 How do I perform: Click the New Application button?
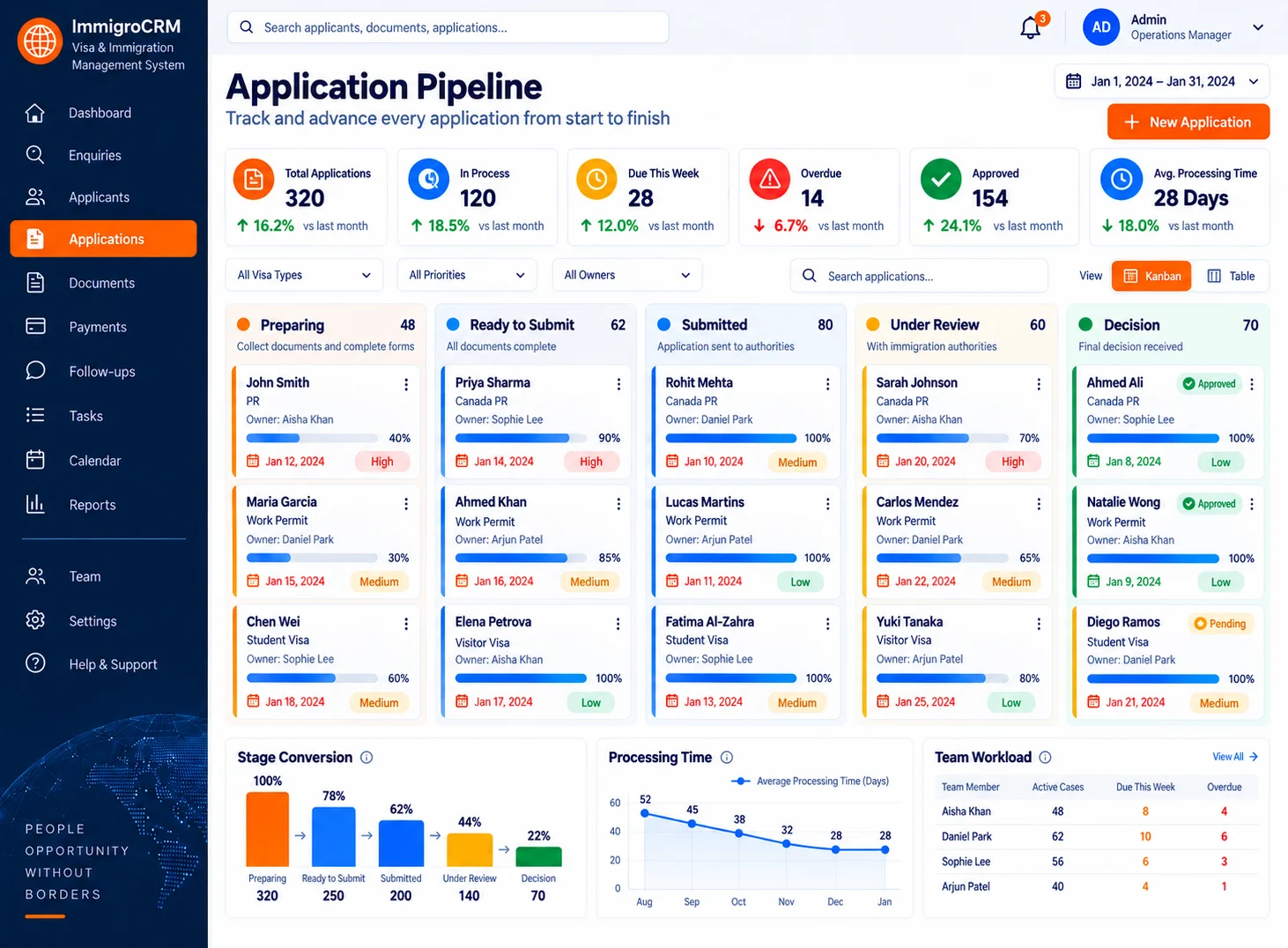coord(1188,122)
